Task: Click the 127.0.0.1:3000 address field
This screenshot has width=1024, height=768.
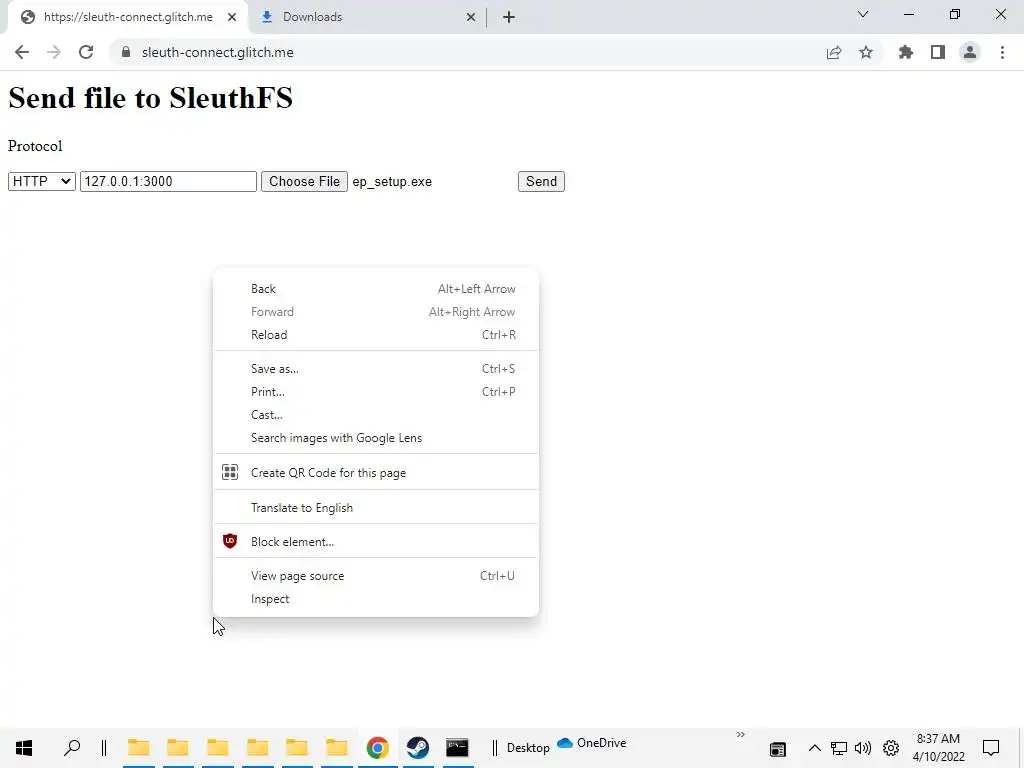Action: [x=168, y=182]
